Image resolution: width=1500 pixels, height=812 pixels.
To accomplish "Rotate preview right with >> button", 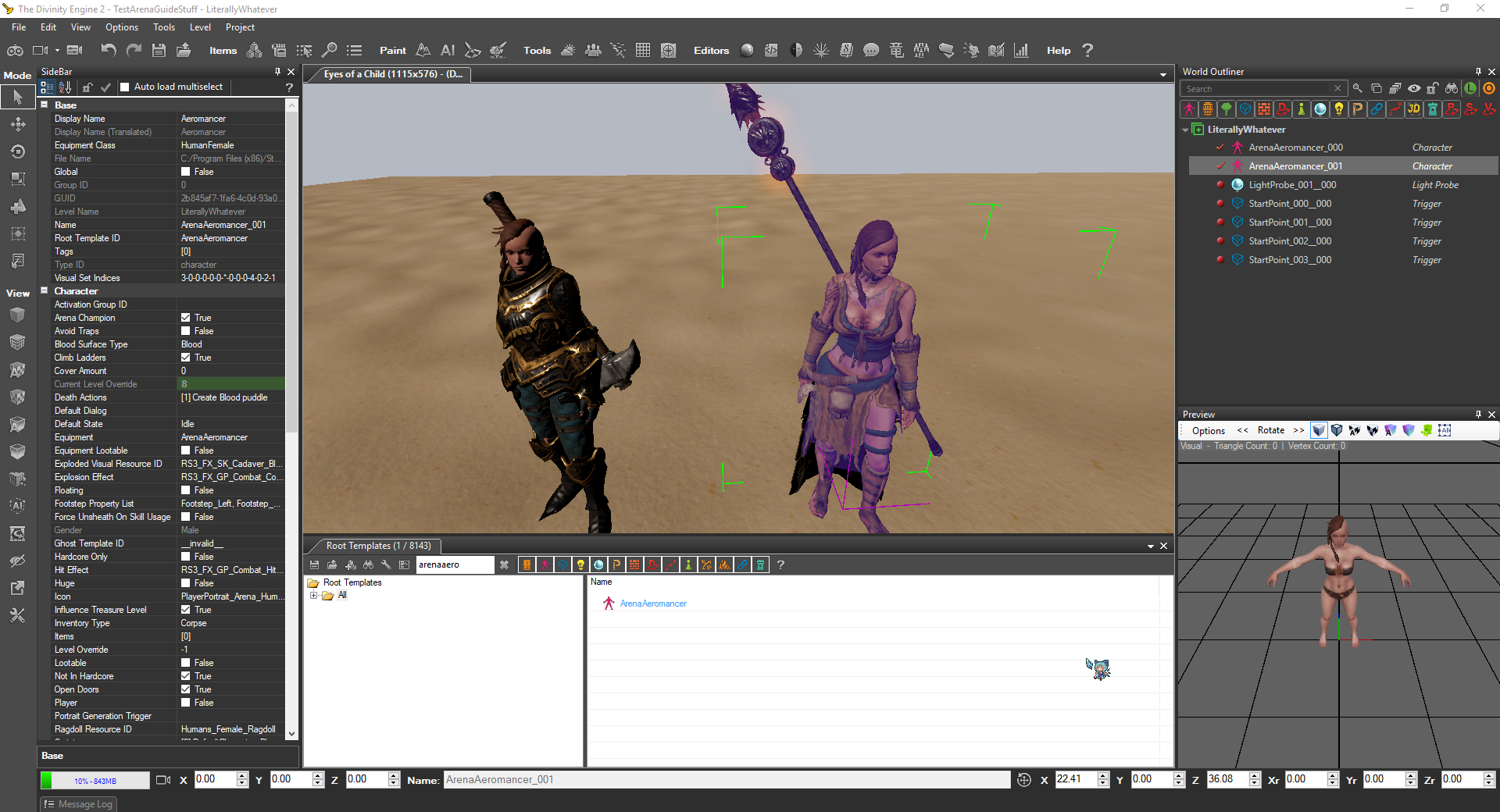I will [1298, 431].
